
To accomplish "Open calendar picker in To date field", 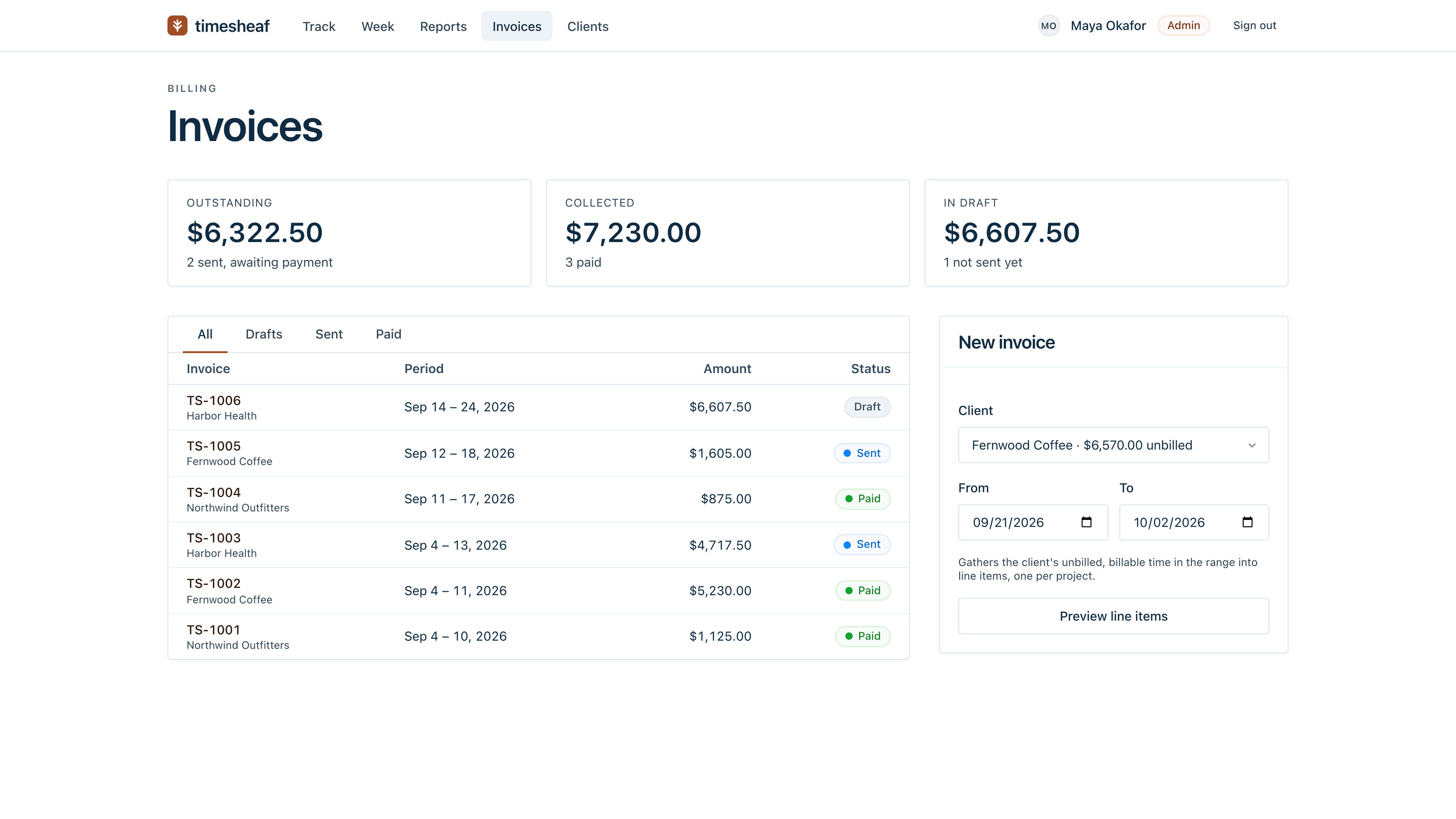I will click(x=1247, y=522).
